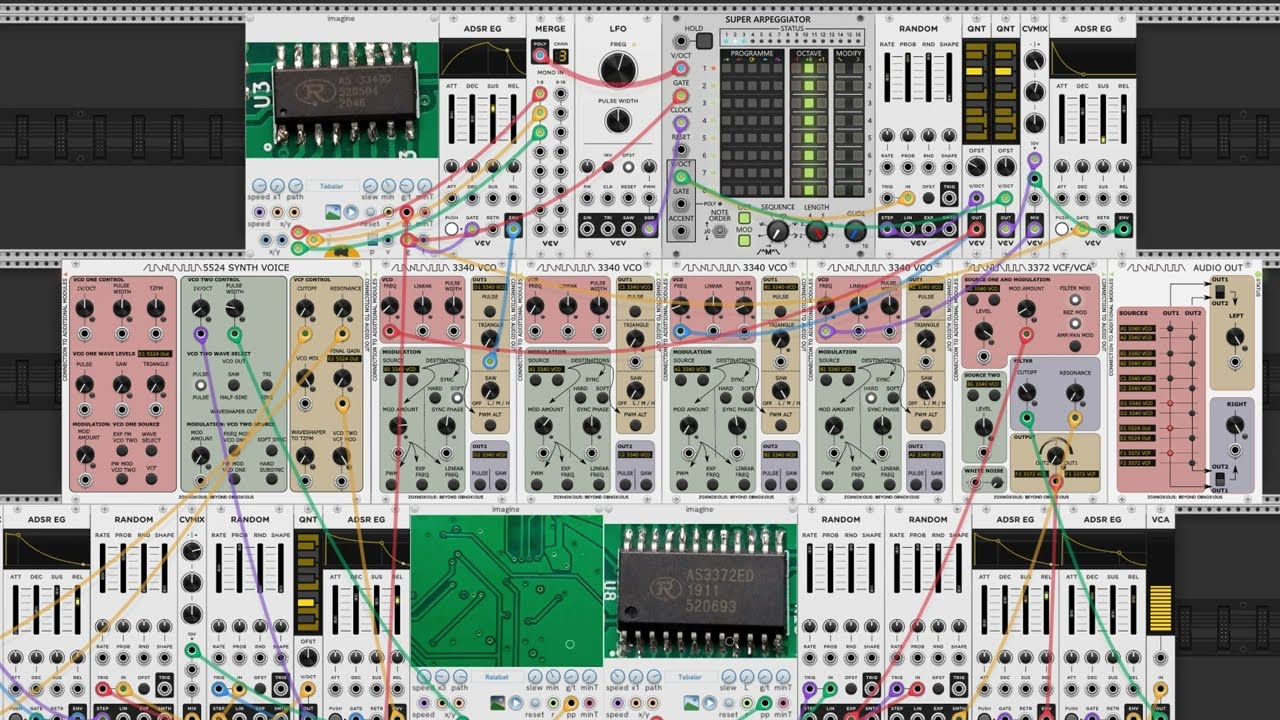Click the SUS slider on top-left ADSR EG

click(493, 120)
